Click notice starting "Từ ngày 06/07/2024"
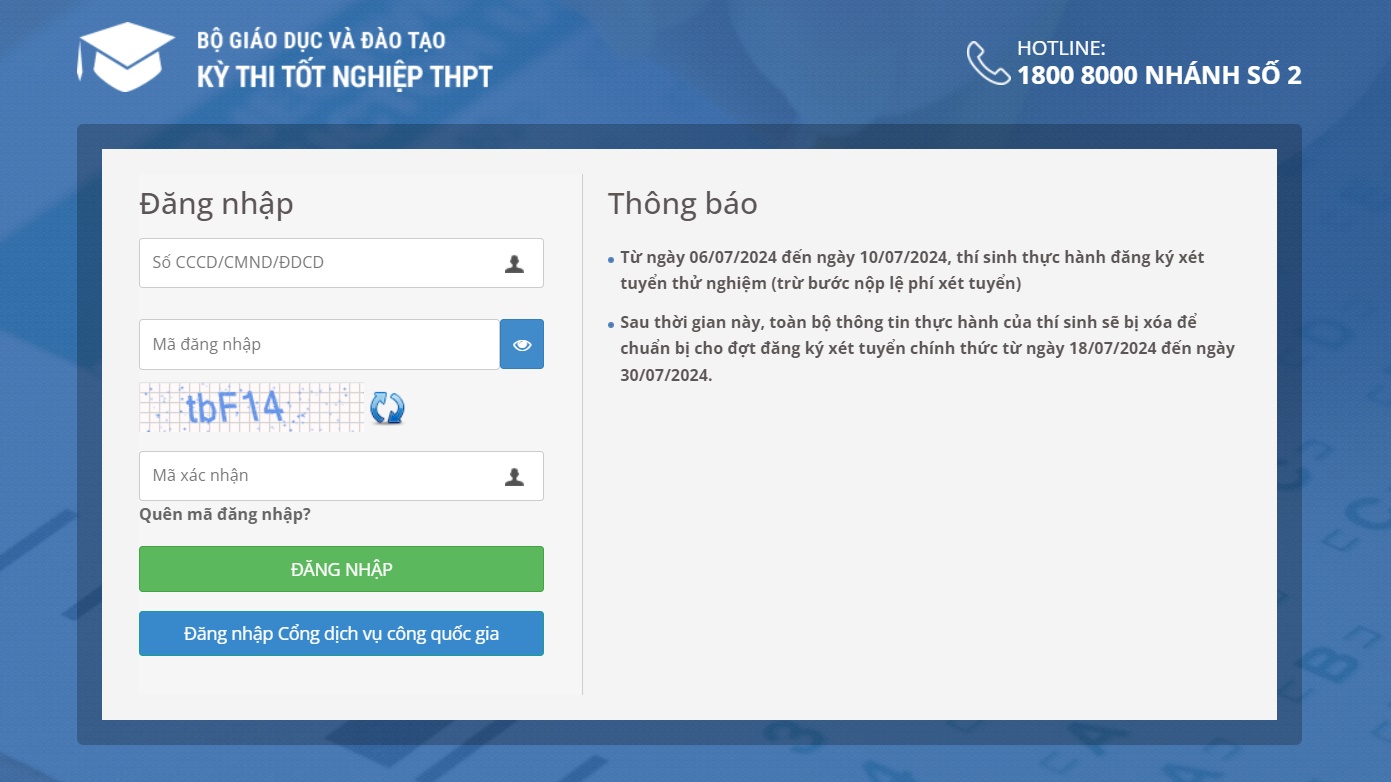This screenshot has height=782, width=1391. (912, 270)
